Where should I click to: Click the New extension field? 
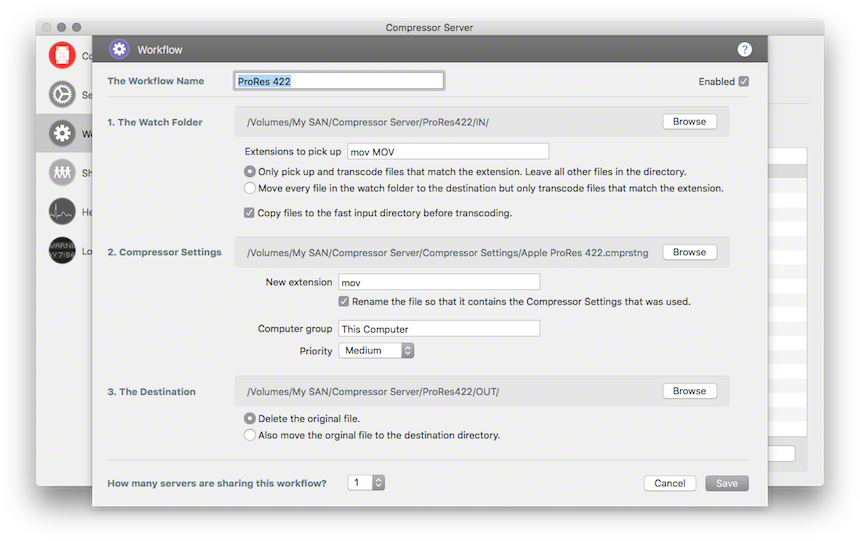[439, 282]
